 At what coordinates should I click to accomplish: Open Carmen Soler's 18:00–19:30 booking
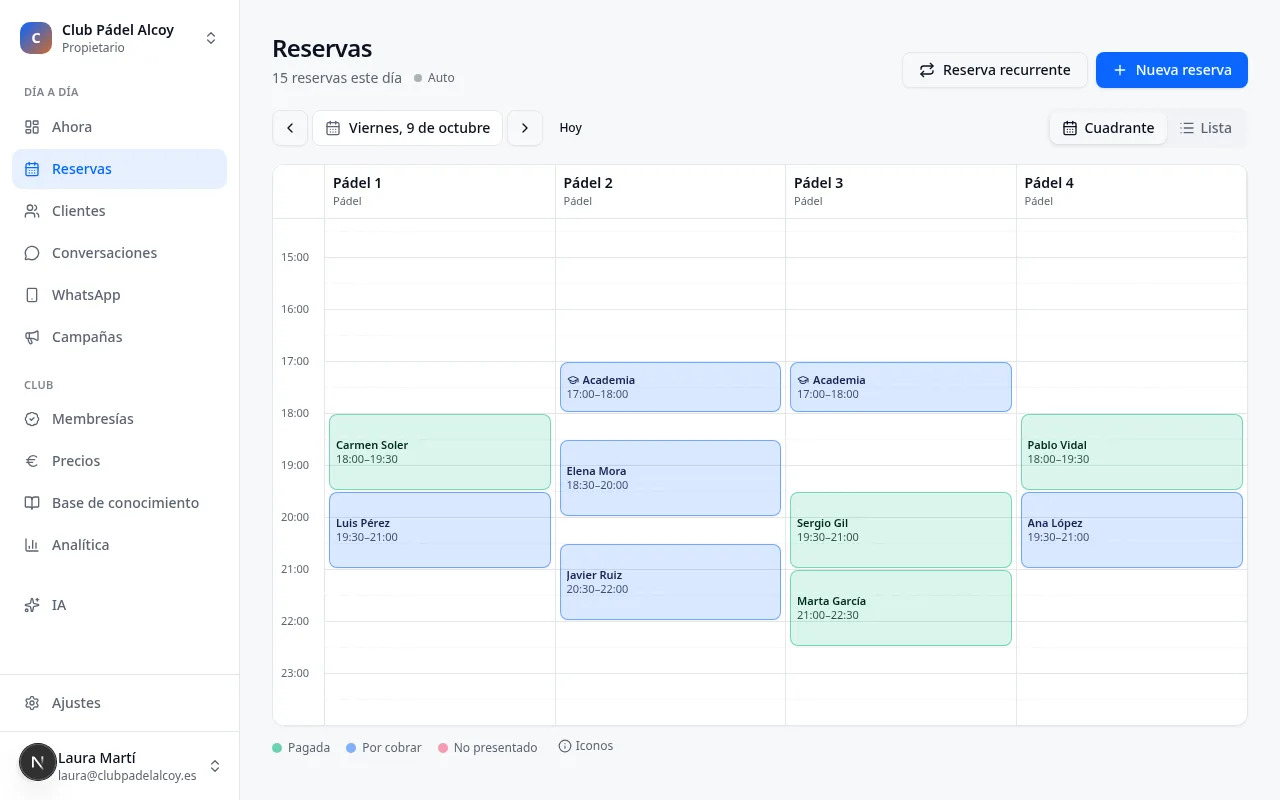(440, 452)
